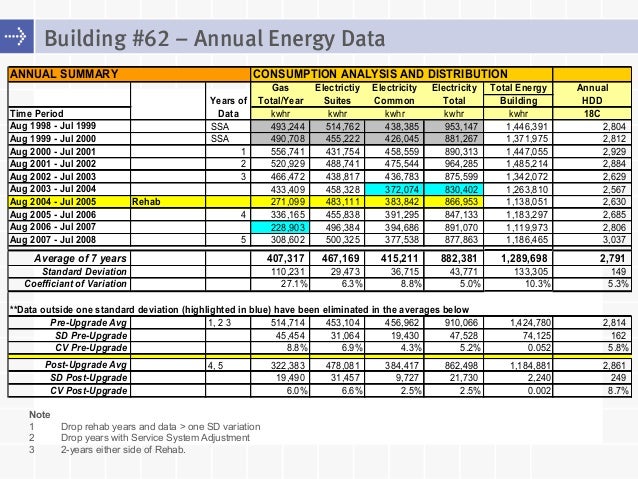The image size is (638, 479).
Task: Click note 'Drop rehab years and data > one SD variation'
Action: click(161, 427)
